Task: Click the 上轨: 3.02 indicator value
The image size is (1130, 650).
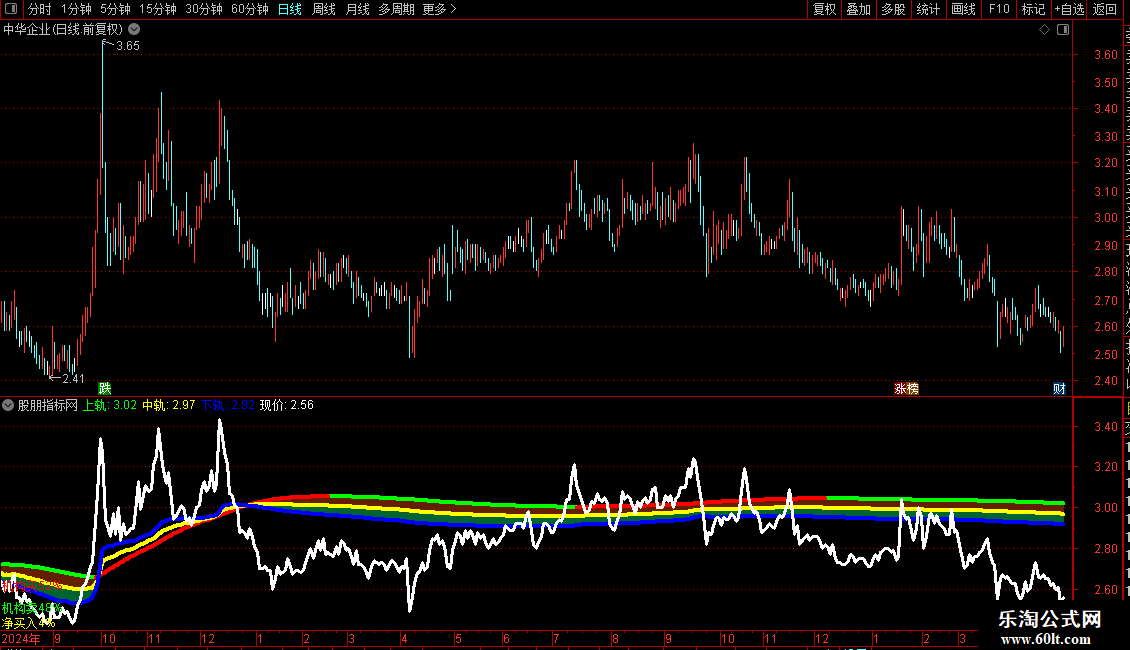Action: [110, 405]
